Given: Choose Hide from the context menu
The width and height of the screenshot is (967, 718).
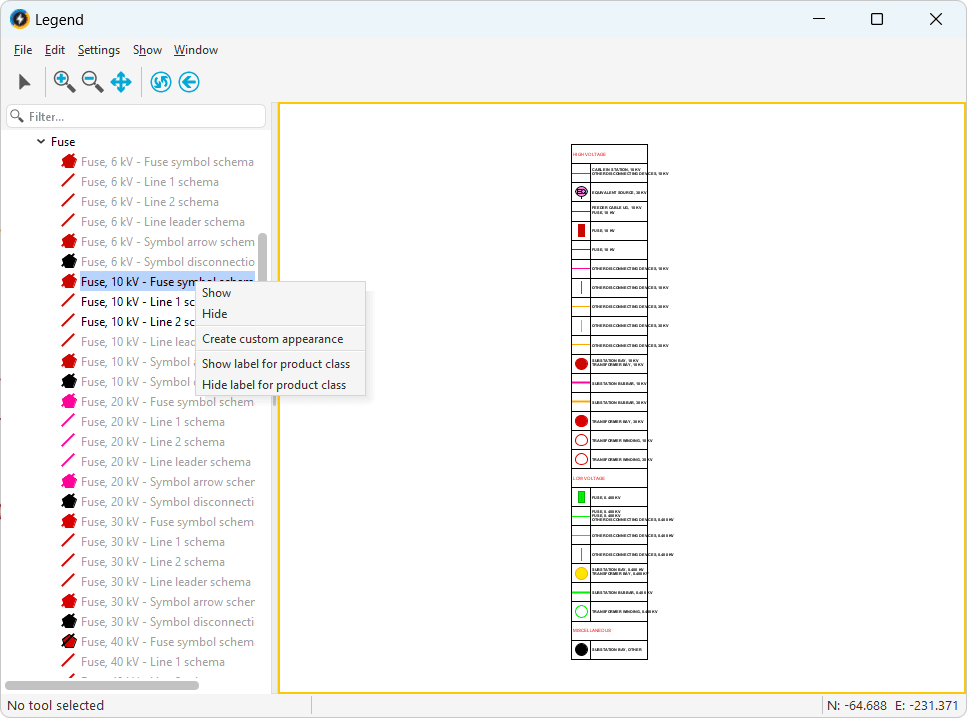Looking at the screenshot, I should tap(215, 314).
